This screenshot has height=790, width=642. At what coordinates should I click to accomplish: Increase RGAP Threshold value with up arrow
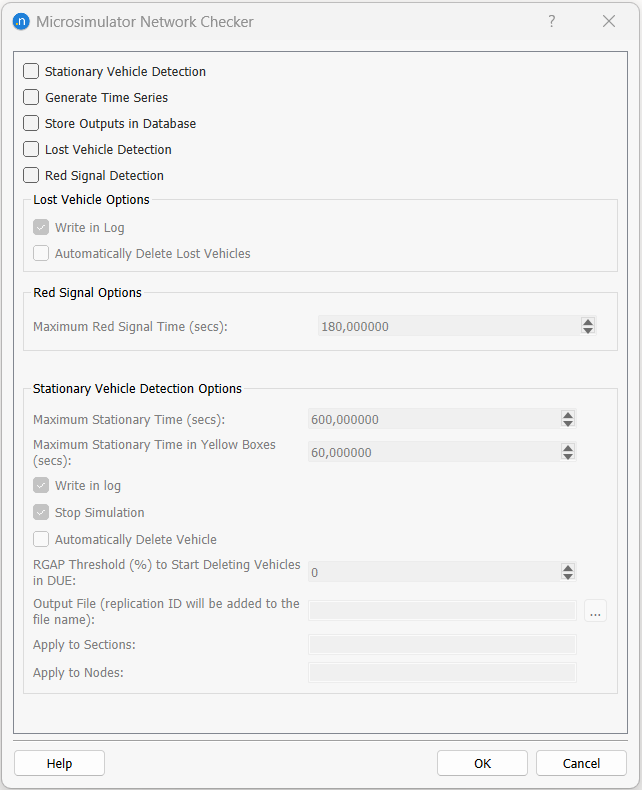click(568, 568)
